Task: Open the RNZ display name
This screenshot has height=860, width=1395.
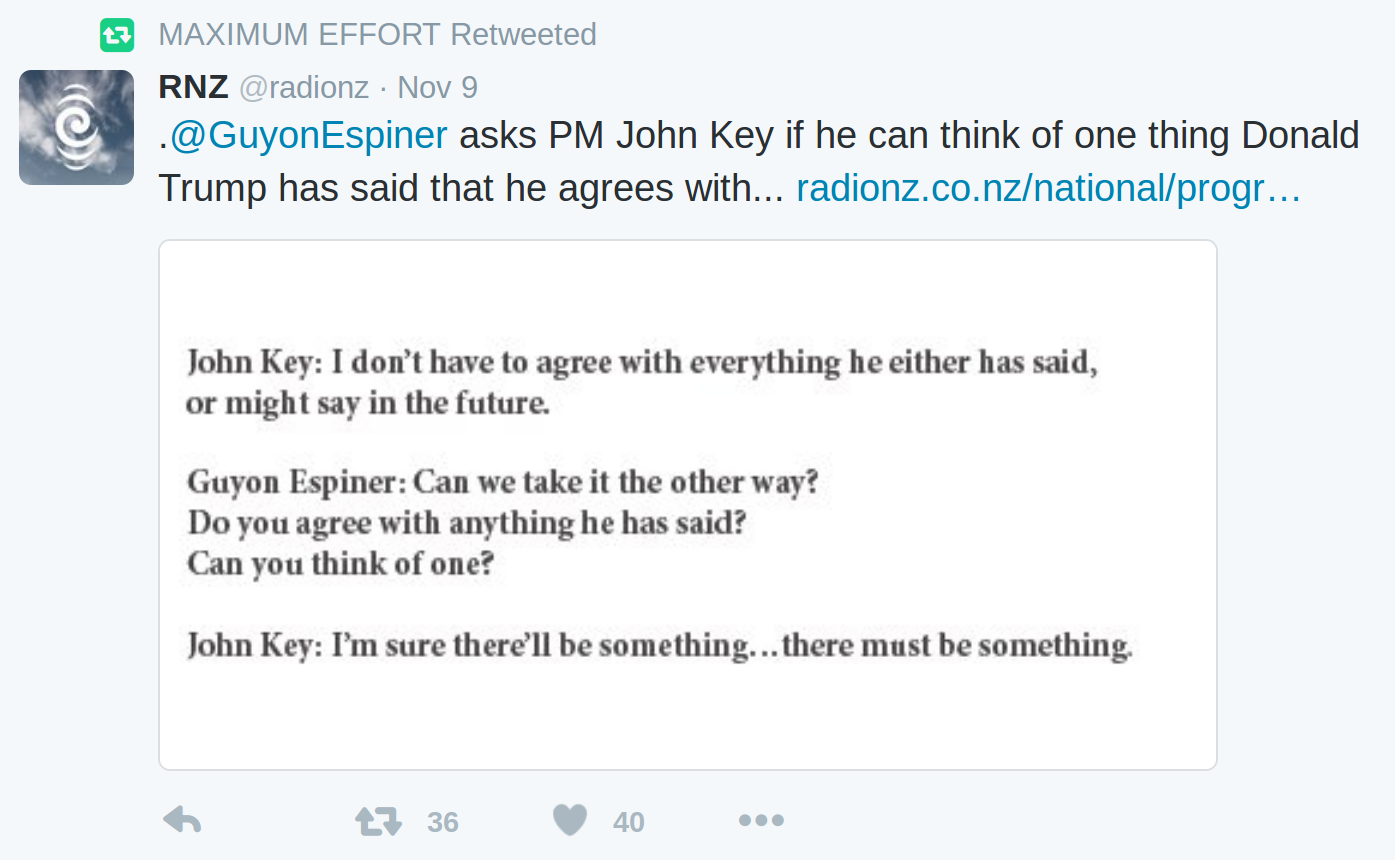Action: (193, 87)
